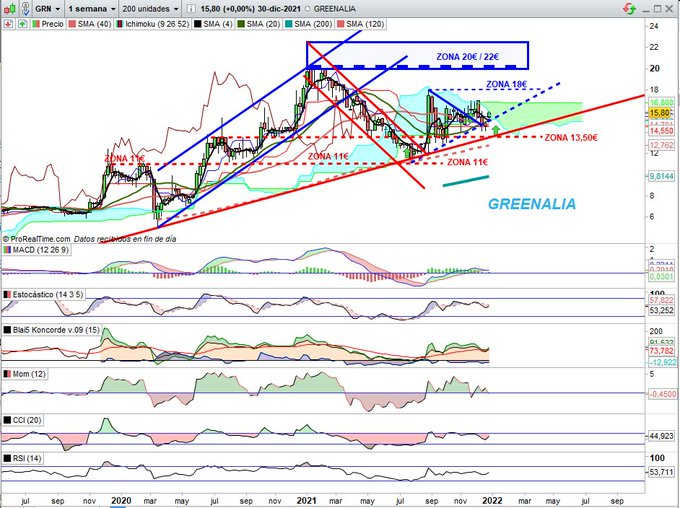
Task: Select the CCI value 44,923
Action: (x=662, y=436)
